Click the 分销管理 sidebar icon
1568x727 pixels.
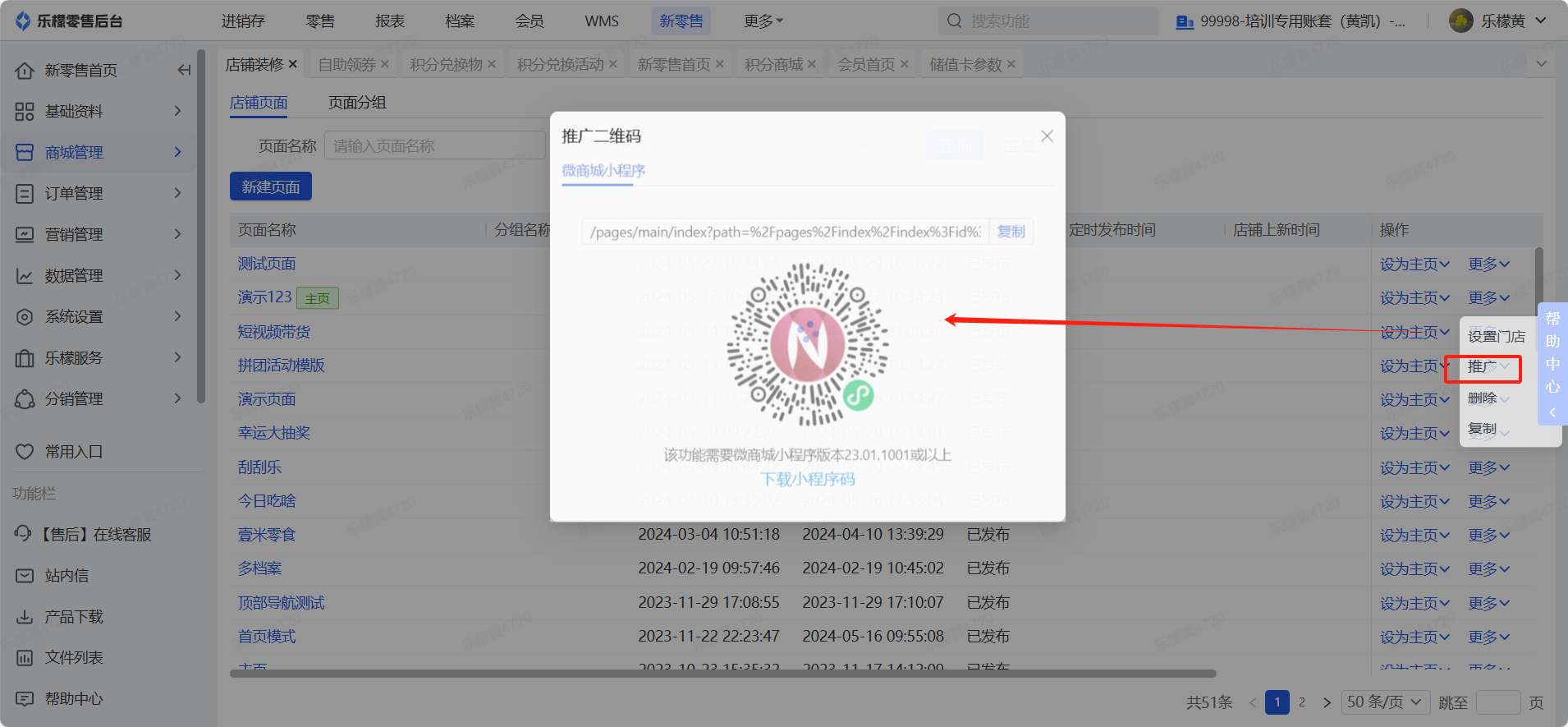[25, 399]
